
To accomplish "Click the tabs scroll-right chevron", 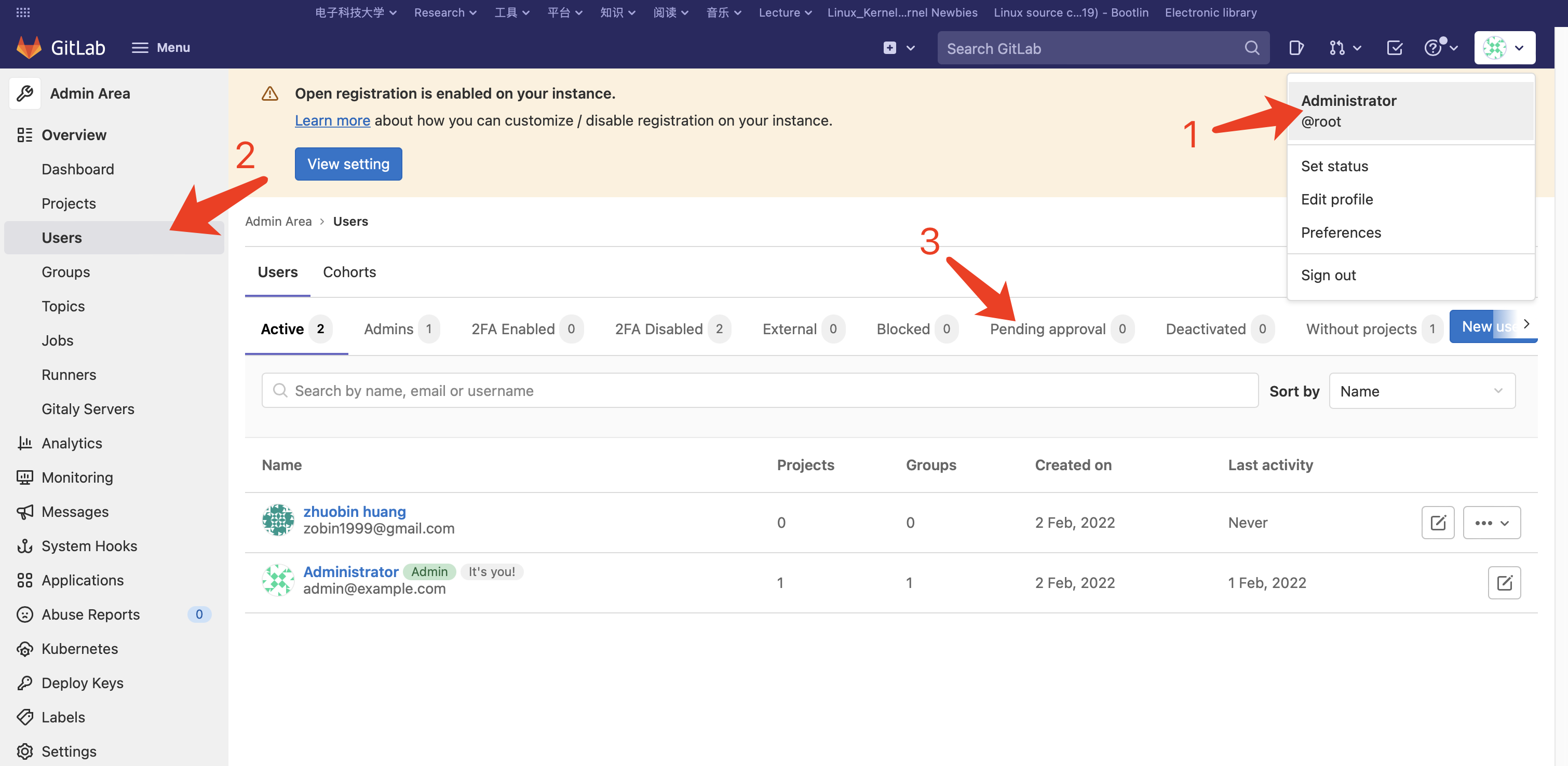I will 1526,324.
